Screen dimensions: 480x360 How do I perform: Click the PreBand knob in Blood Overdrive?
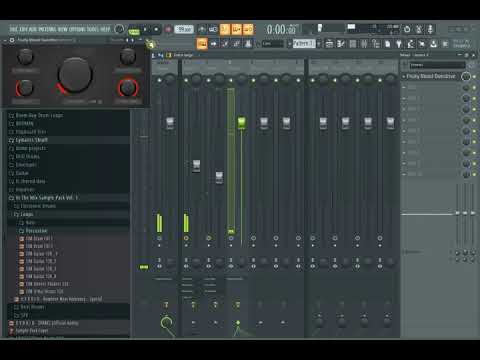25,57
